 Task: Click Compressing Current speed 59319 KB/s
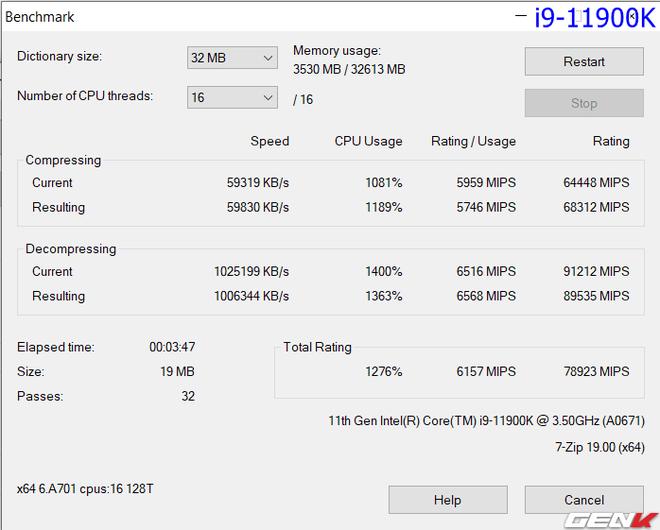[x=257, y=183]
